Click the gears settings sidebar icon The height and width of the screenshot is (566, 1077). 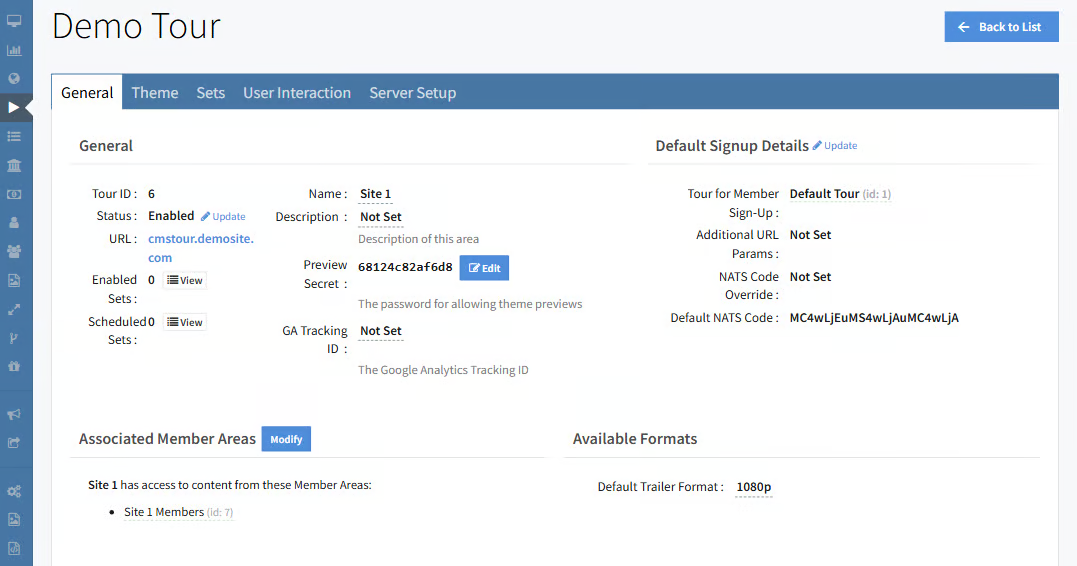pyautogui.click(x=14, y=491)
